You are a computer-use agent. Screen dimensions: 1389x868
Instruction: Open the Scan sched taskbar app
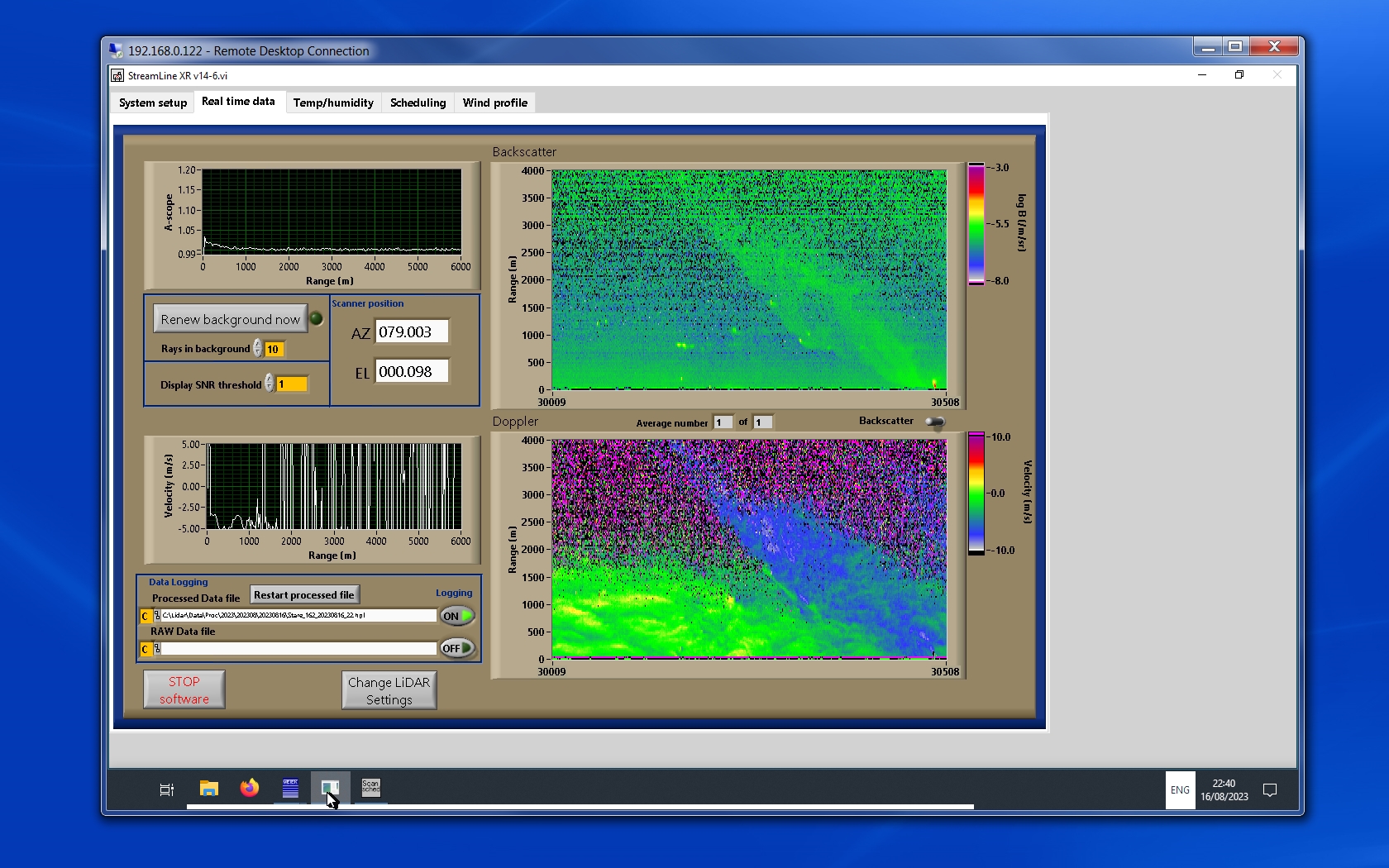(x=370, y=788)
